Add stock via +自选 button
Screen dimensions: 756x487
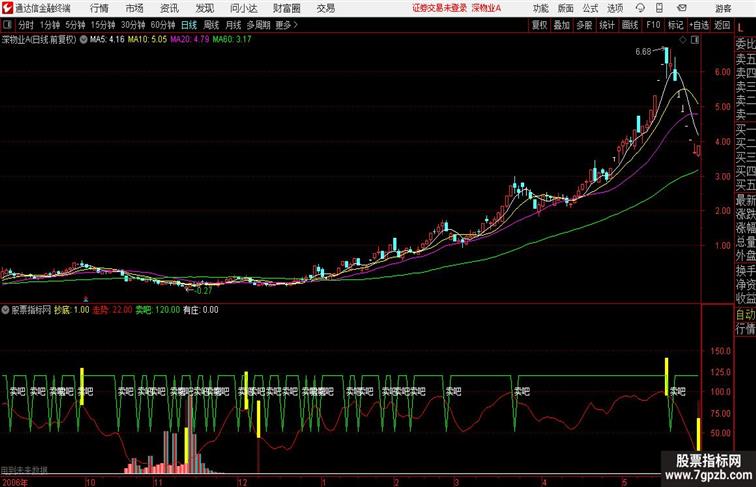[699, 25]
